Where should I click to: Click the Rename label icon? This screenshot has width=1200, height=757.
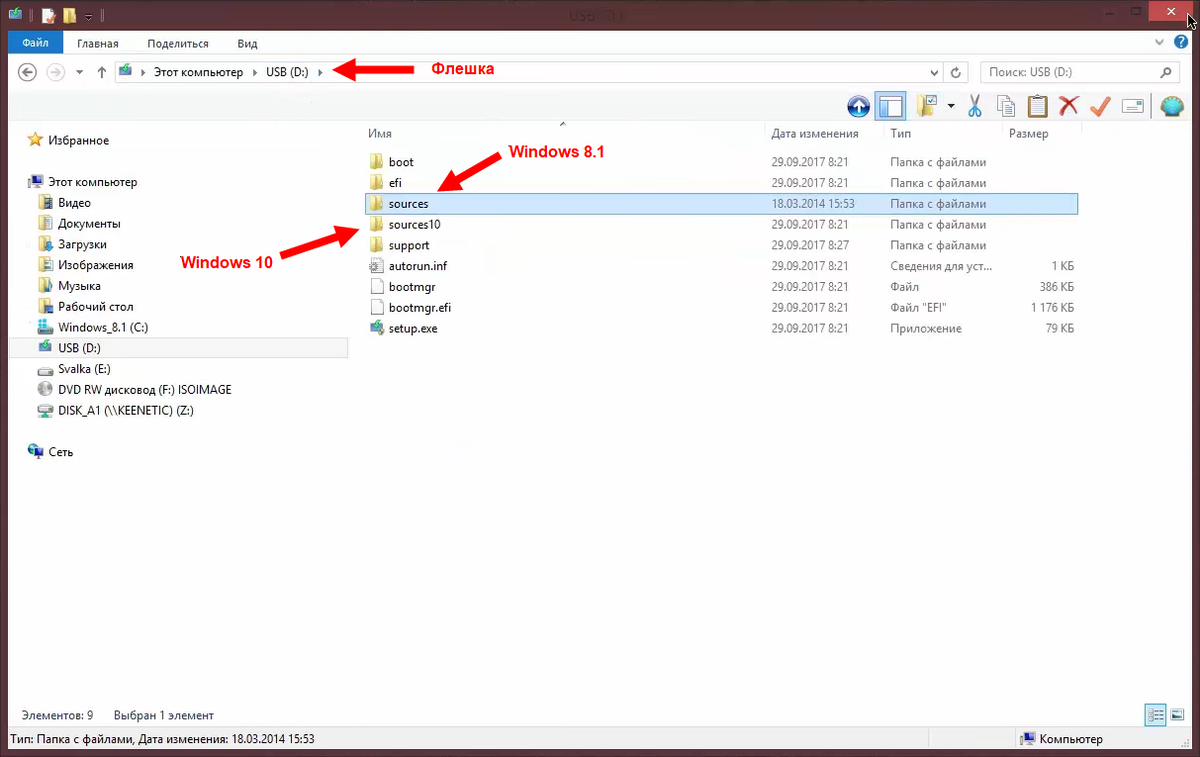pos(1132,106)
